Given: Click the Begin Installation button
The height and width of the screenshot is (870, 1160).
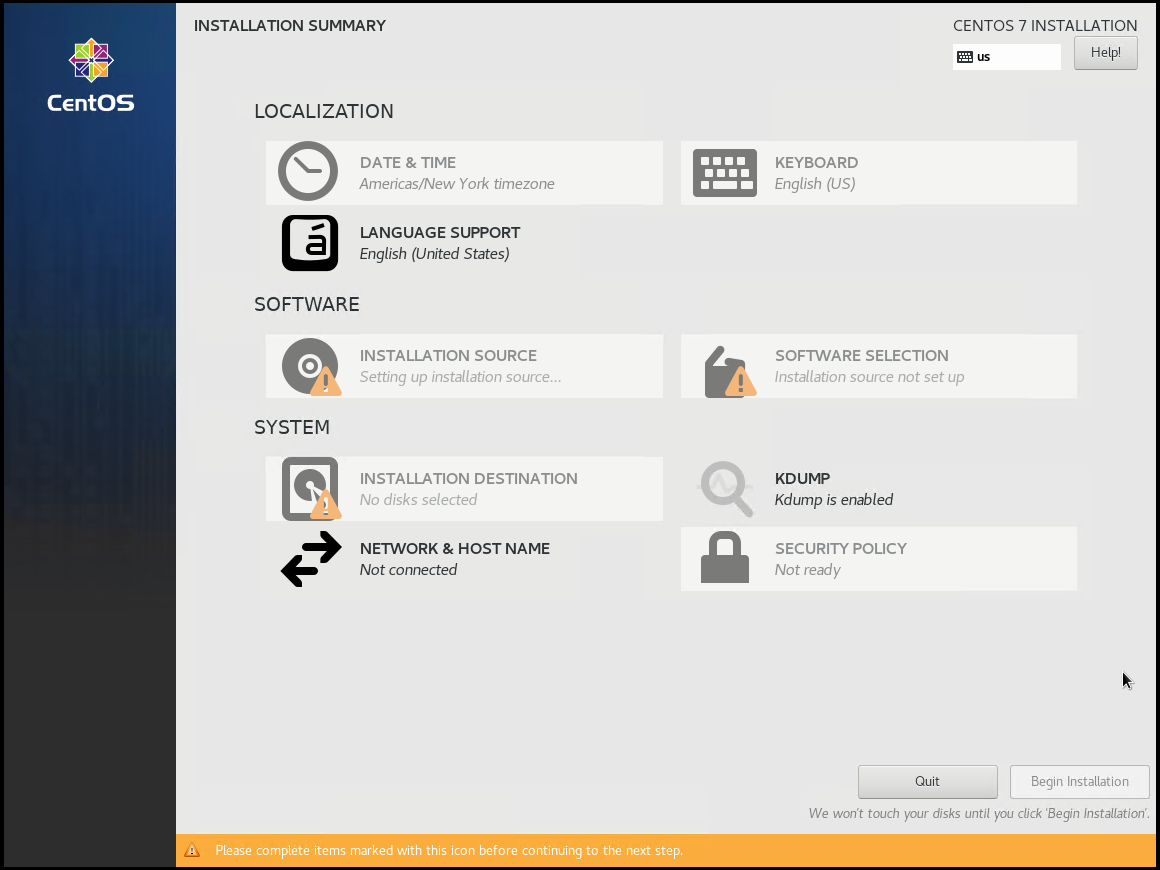Looking at the screenshot, I should click(1079, 781).
